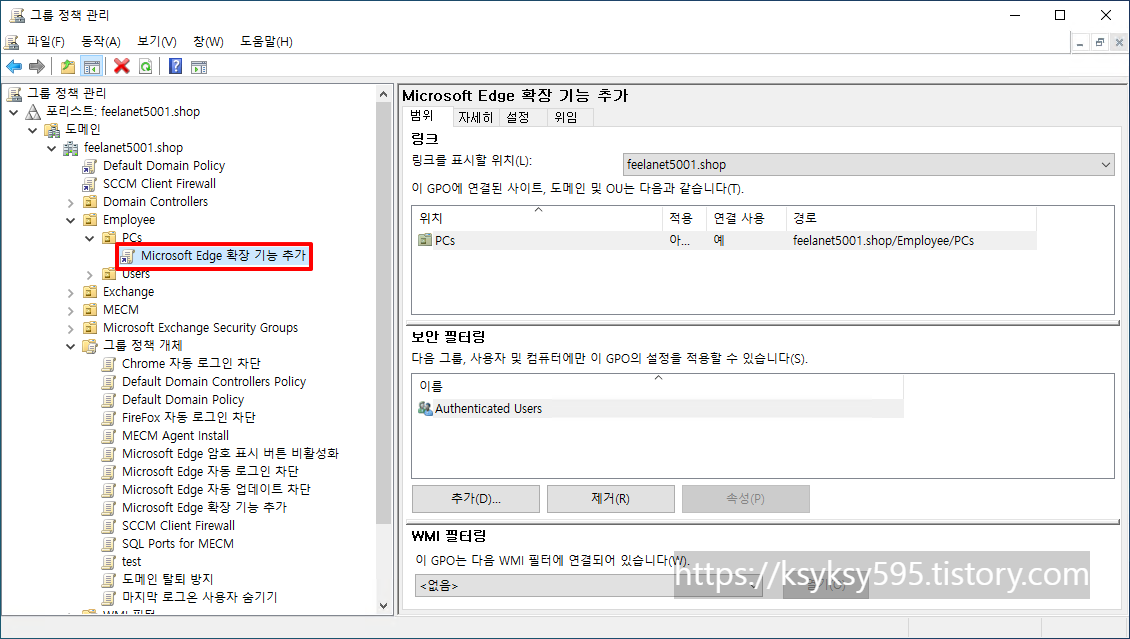Screen dimensions: 1130x639
Task: Click the tree pane scroll up arrow
Action: [383, 93]
